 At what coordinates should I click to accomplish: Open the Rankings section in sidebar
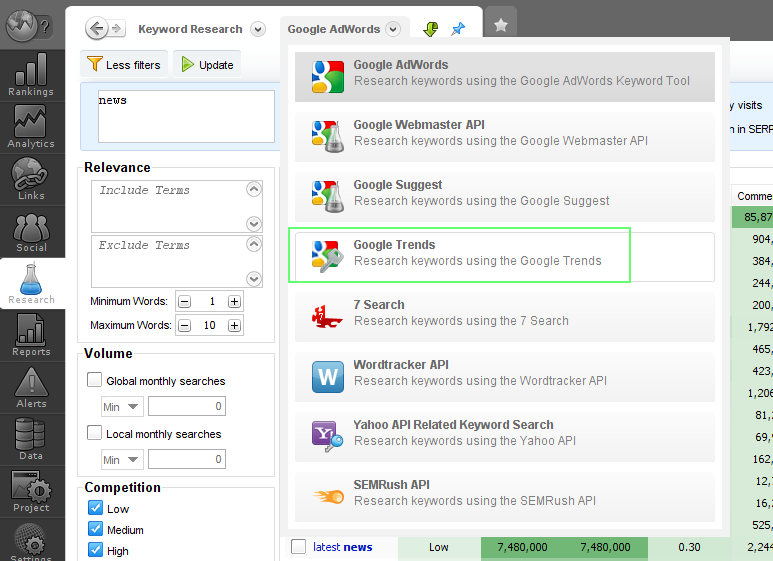pyautogui.click(x=31, y=75)
